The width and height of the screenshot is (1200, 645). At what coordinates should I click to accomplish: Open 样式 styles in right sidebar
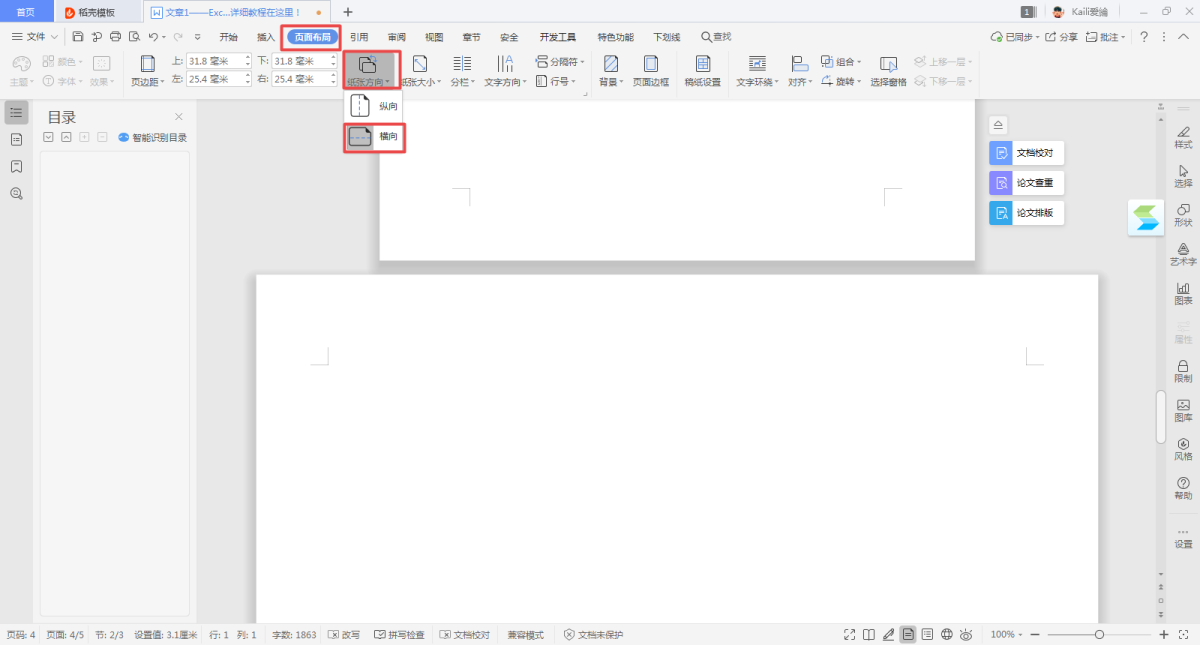(x=1183, y=137)
